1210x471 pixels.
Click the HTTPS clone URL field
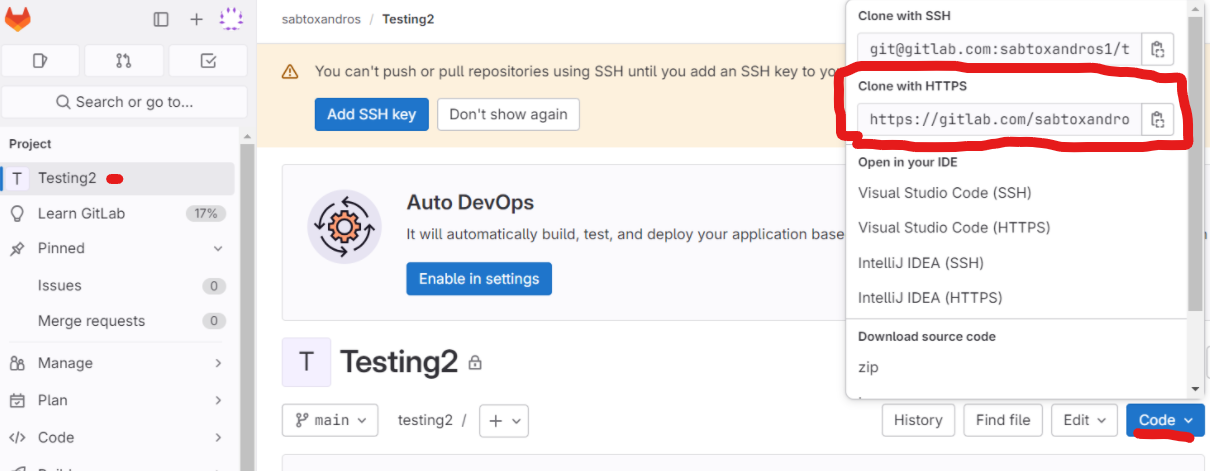(x=999, y=120)
